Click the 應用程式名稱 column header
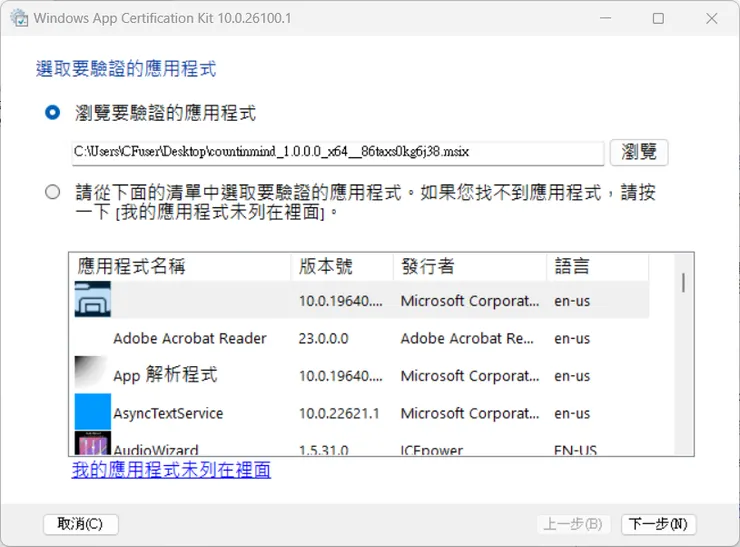 point(179,266)
